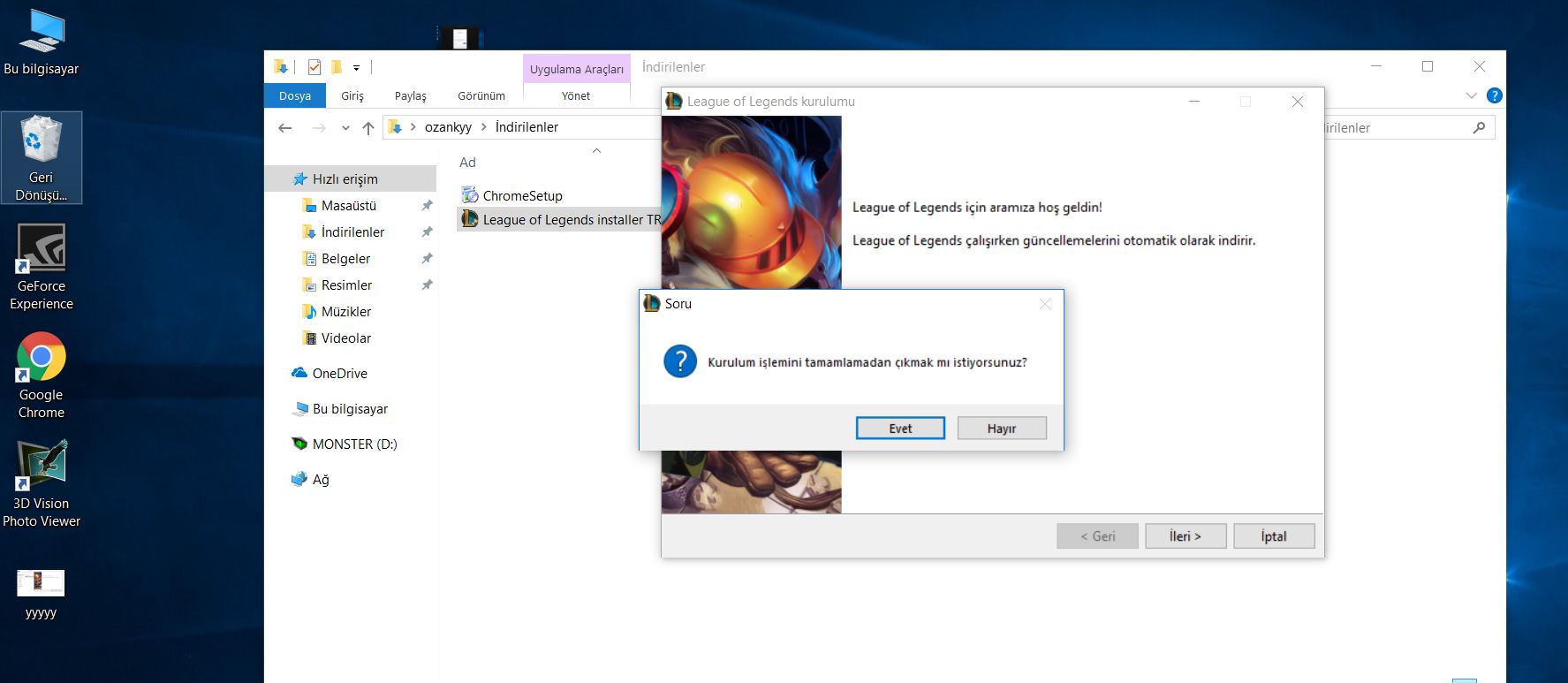
Task: Choose Hayır to continue installation
Action: pos(1002,428)
